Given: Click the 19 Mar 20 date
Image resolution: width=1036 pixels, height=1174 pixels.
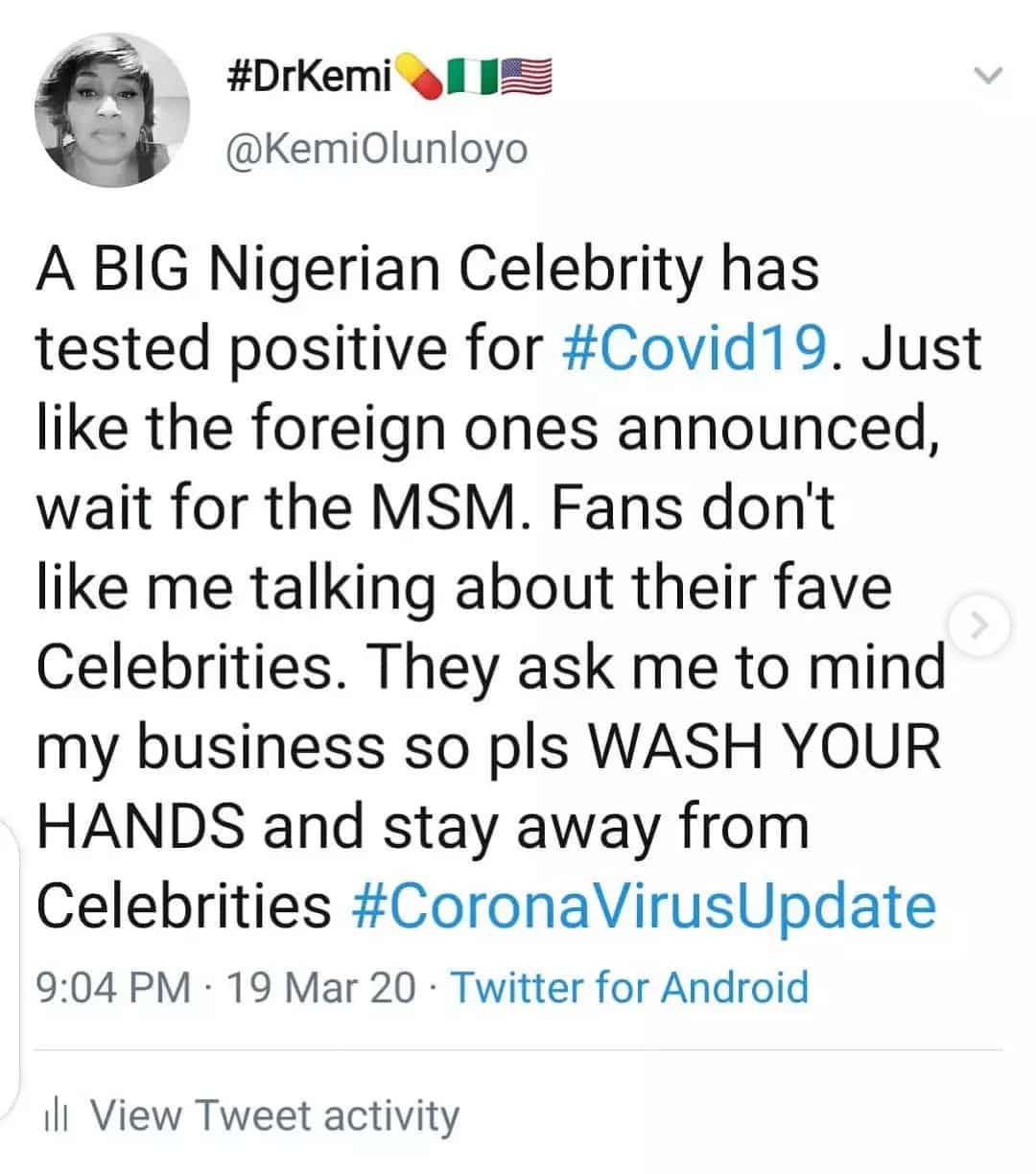Looking at the screenshot, I should pyautogui.click(x=319, y=987).
